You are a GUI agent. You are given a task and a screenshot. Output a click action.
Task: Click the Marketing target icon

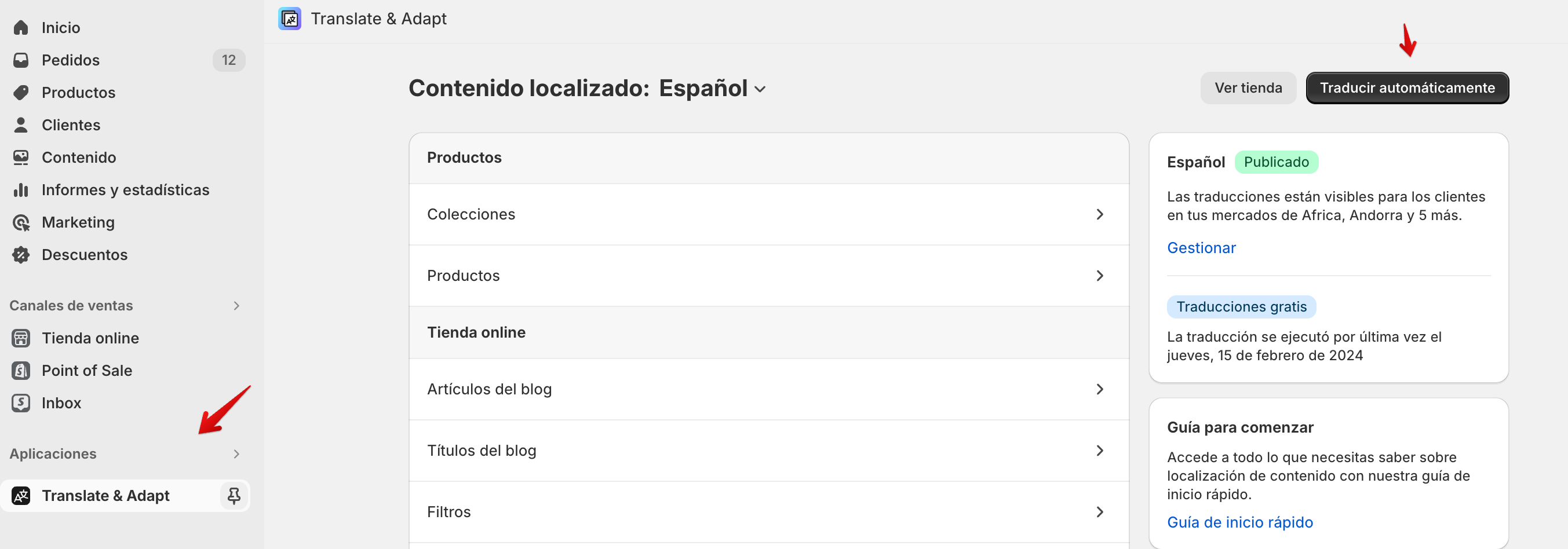pyautogui.click(x=21, y=223)
